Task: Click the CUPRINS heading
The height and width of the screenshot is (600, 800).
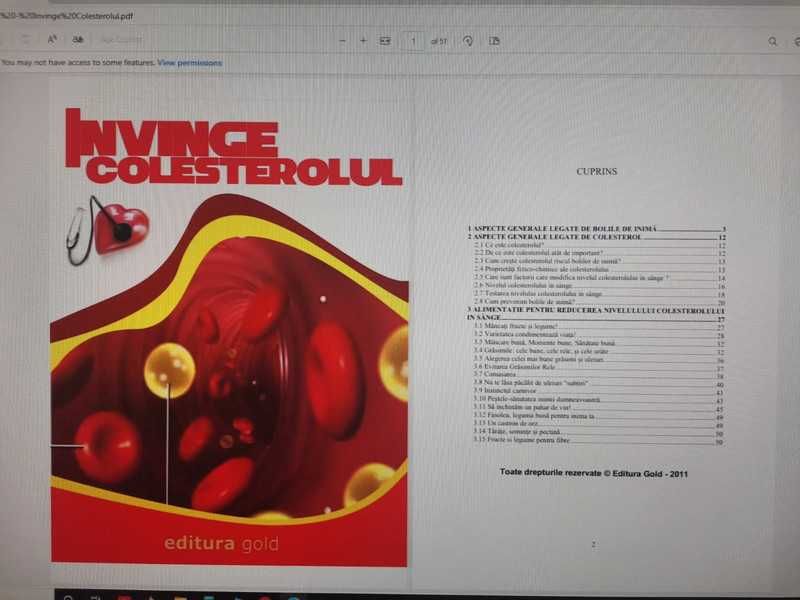Action: pyautogui.click(x=596, y=171)
